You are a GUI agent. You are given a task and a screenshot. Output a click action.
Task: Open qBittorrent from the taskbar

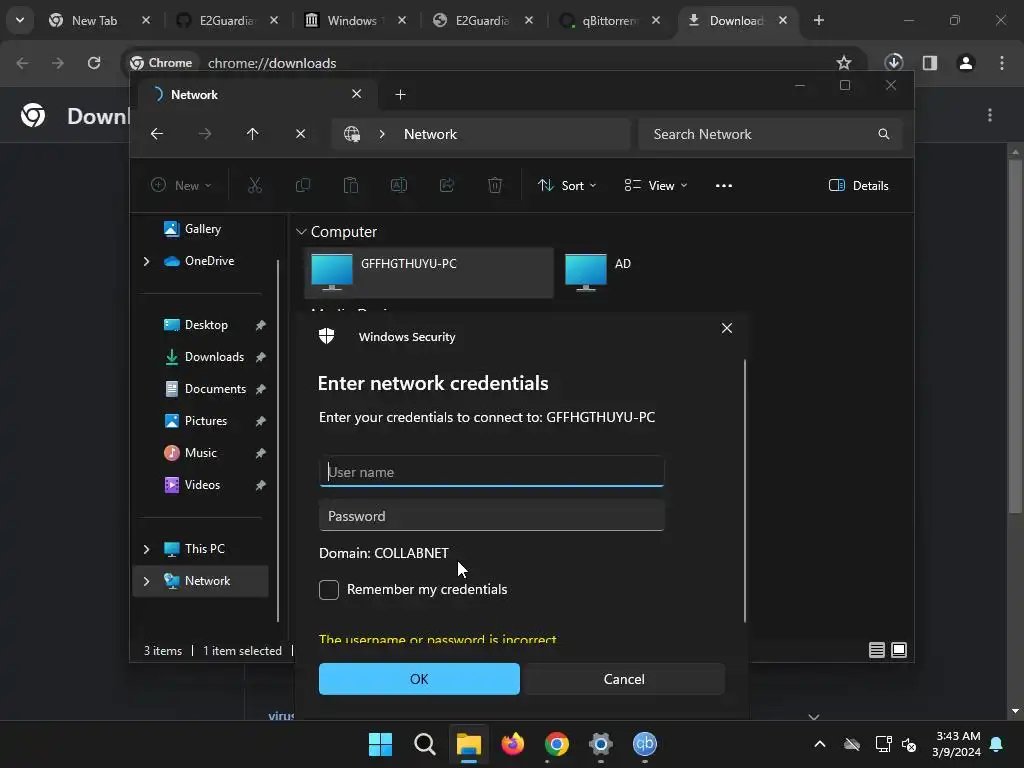pyautogui.click(x=645, y=744)
